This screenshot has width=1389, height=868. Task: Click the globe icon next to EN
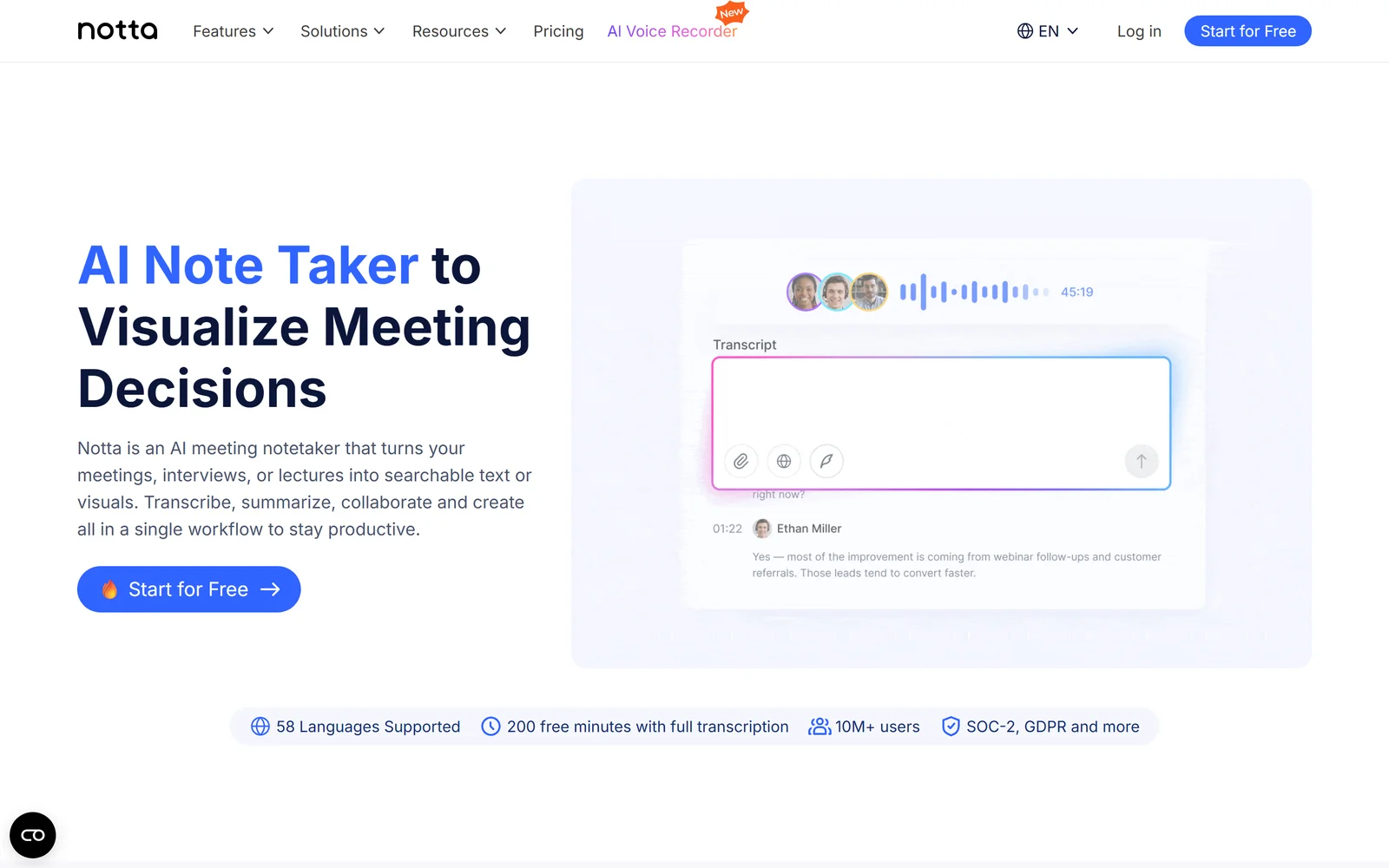point(1025,31)
